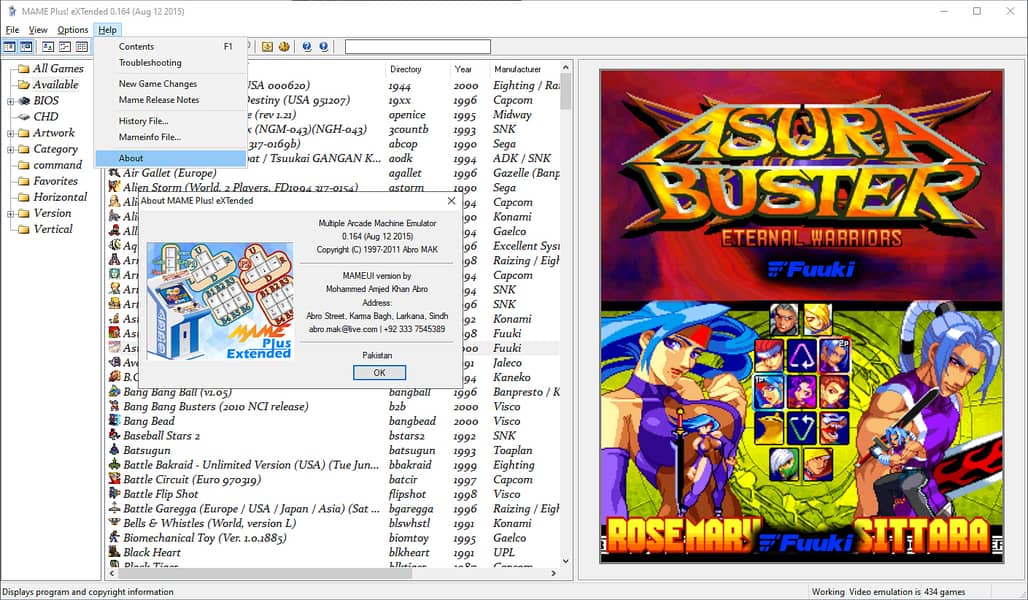Click the Batsugun game icon

coord(115,450)
